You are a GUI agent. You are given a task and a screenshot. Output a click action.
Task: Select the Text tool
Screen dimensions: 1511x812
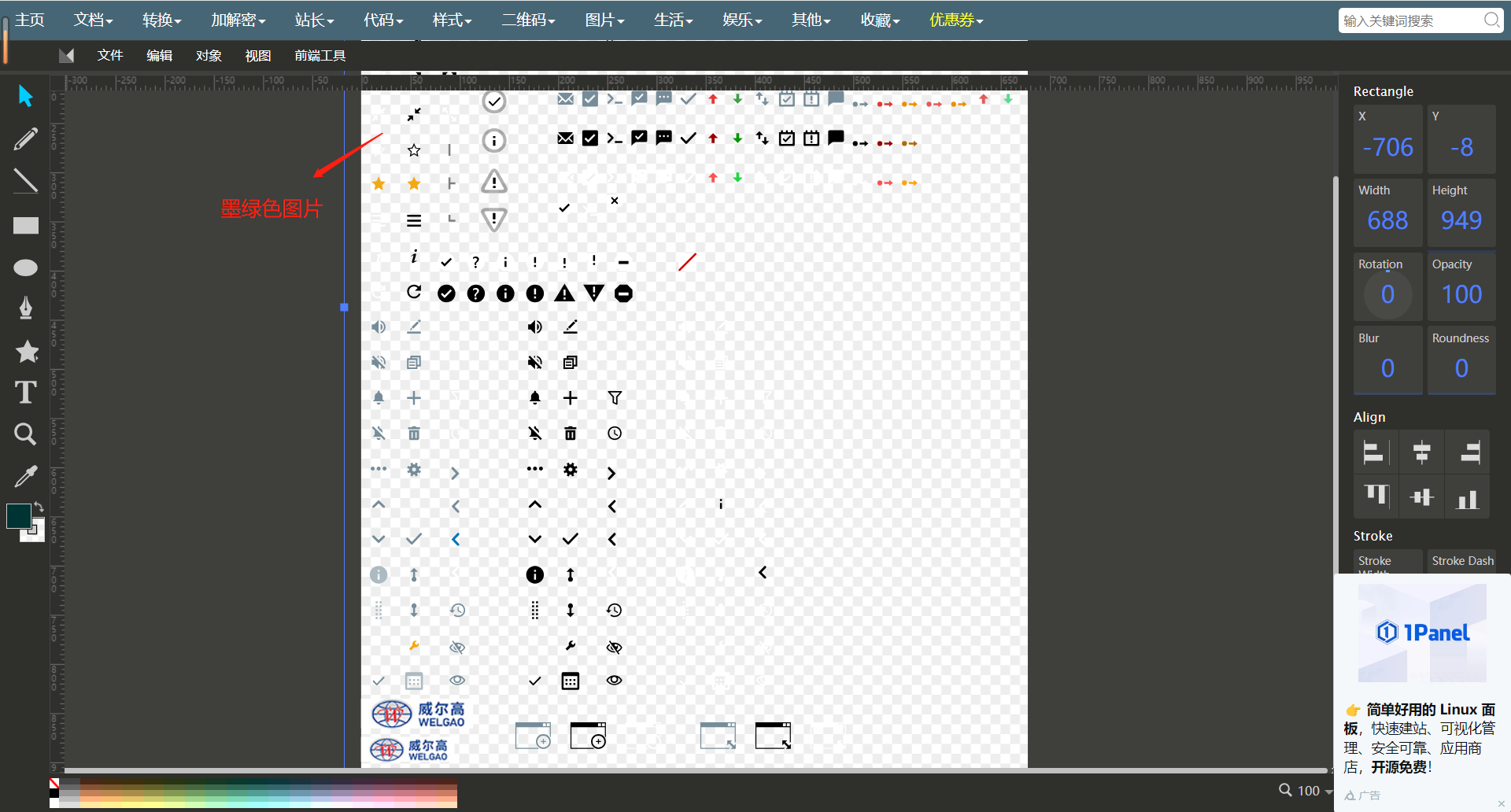[25, 392]
